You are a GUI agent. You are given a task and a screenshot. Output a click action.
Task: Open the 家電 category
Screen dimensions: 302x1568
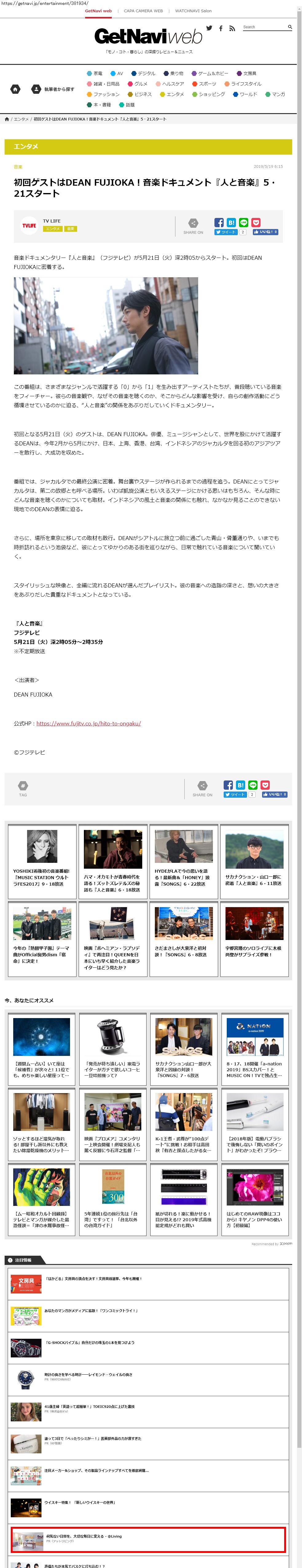click(x=95, y=74)
